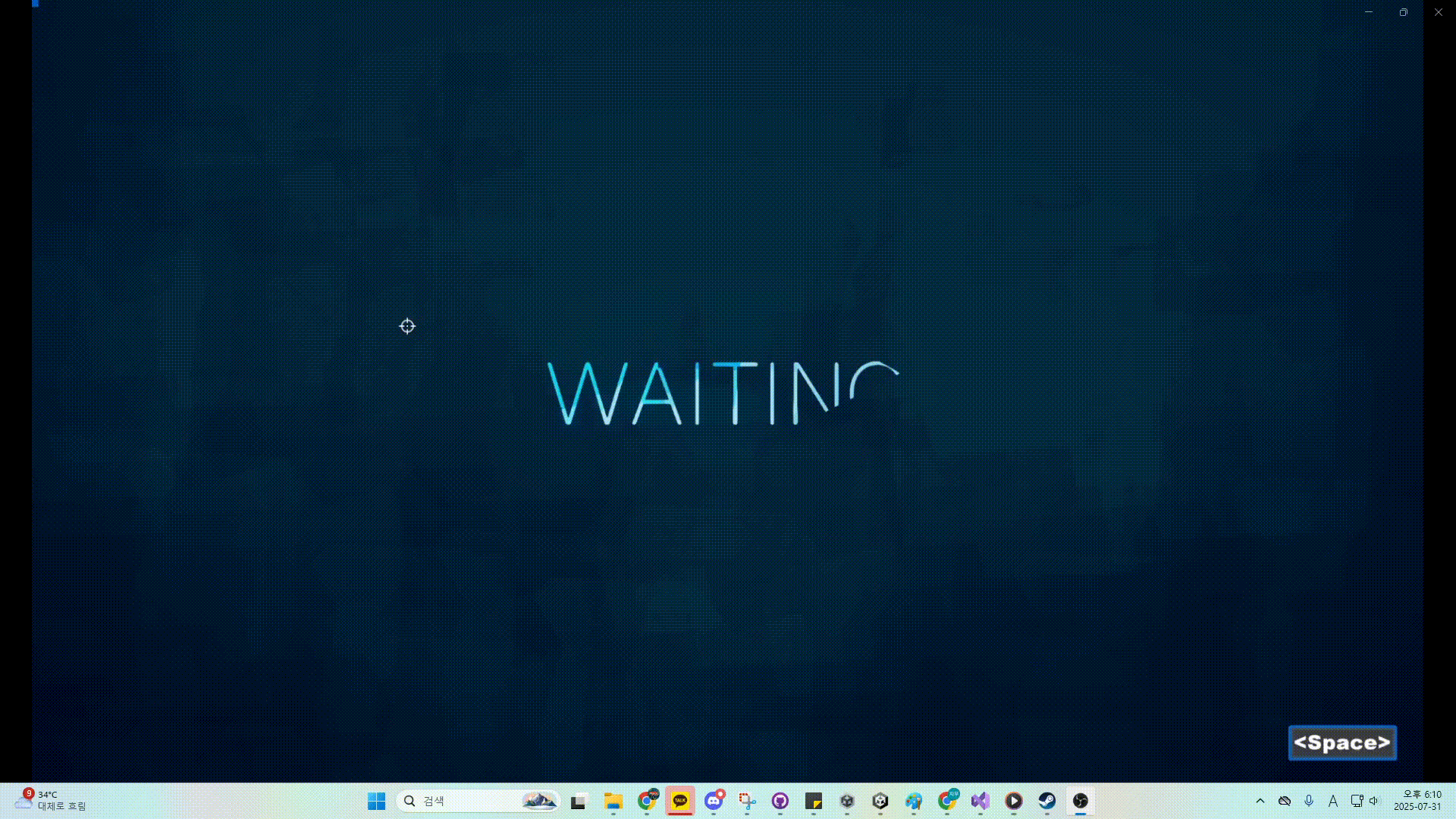Open Steam from the taskbar
The image size is (1456, 819).
tap(1047, 801)
